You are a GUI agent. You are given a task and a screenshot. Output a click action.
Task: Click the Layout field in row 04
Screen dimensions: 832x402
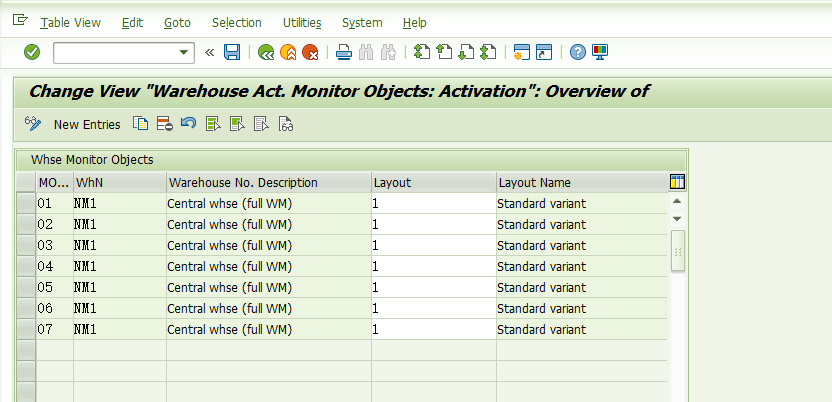click(x=434, y=266)
